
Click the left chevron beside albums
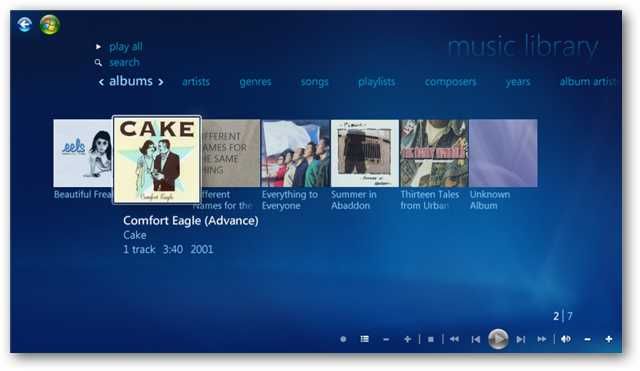pyautogui.click(x=101, y=82)
